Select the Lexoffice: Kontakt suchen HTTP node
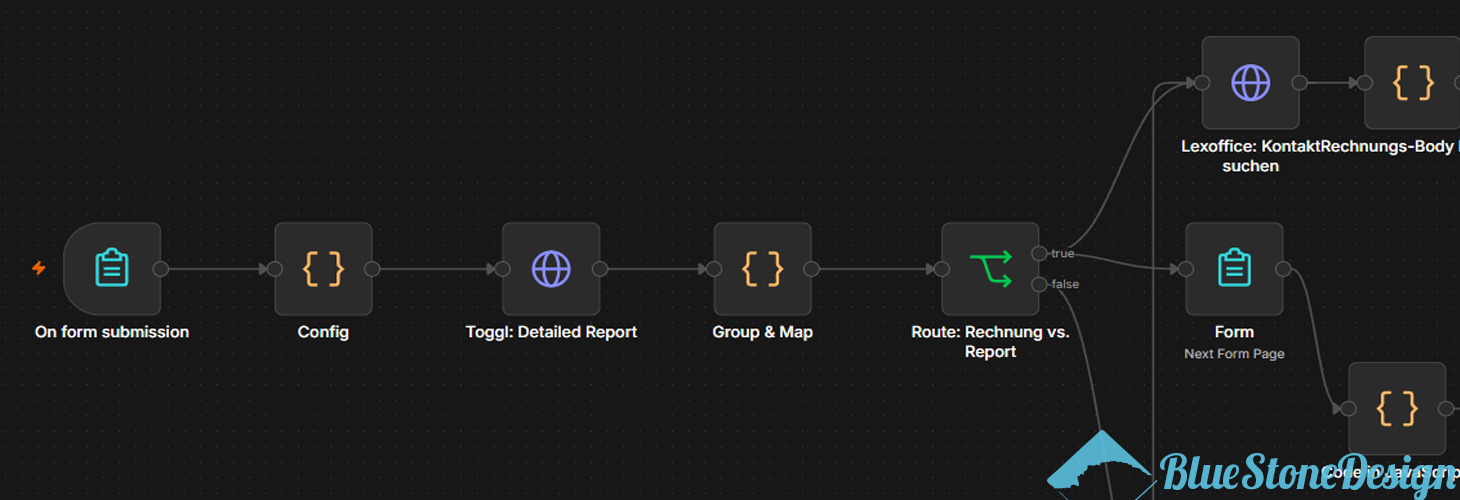1460x500 pixels. 1251,83
